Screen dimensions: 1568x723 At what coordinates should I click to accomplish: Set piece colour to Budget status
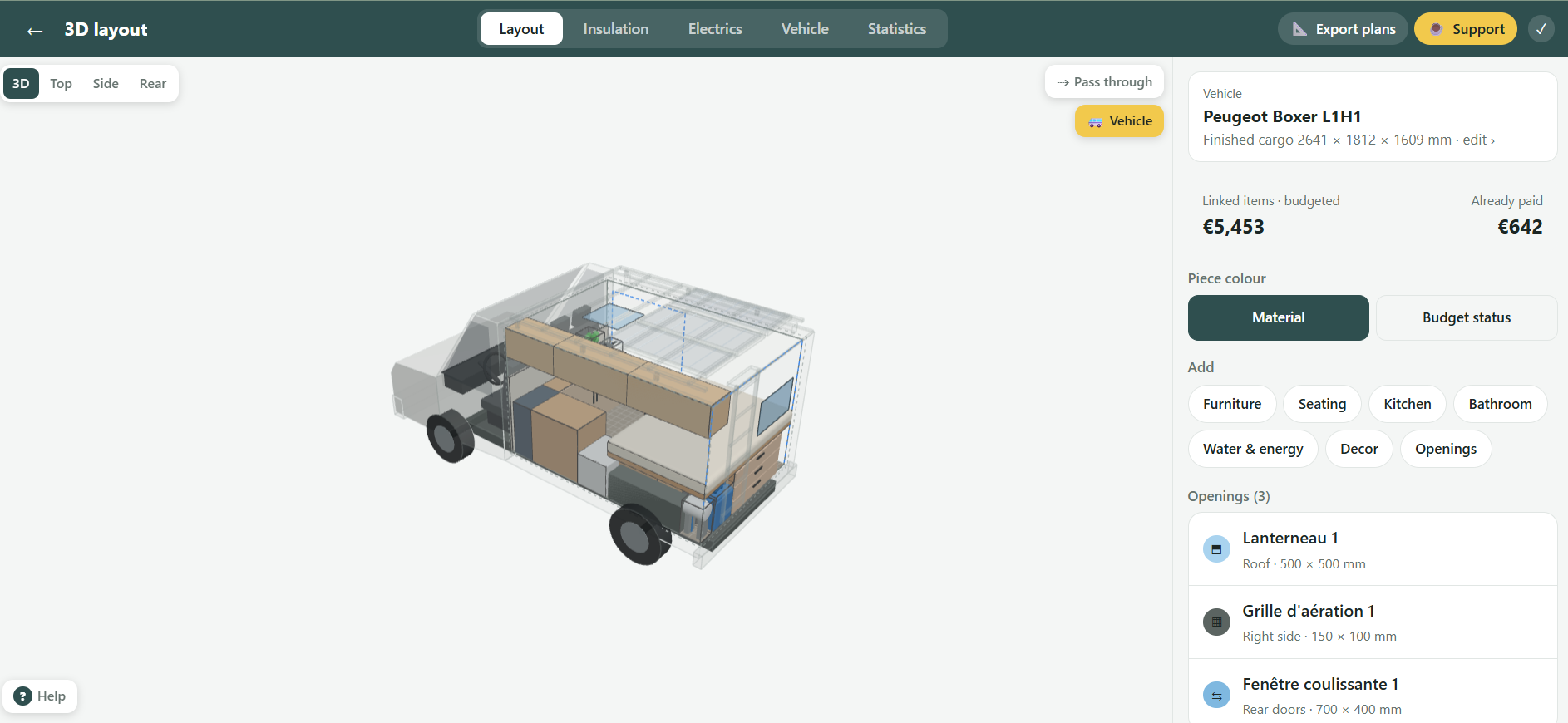click(x=1467, y=317)
